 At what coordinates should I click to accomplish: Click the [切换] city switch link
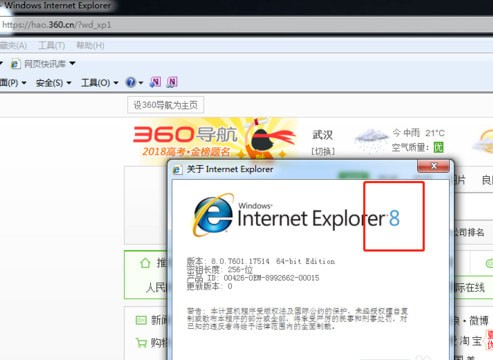(x=323, y=152)
